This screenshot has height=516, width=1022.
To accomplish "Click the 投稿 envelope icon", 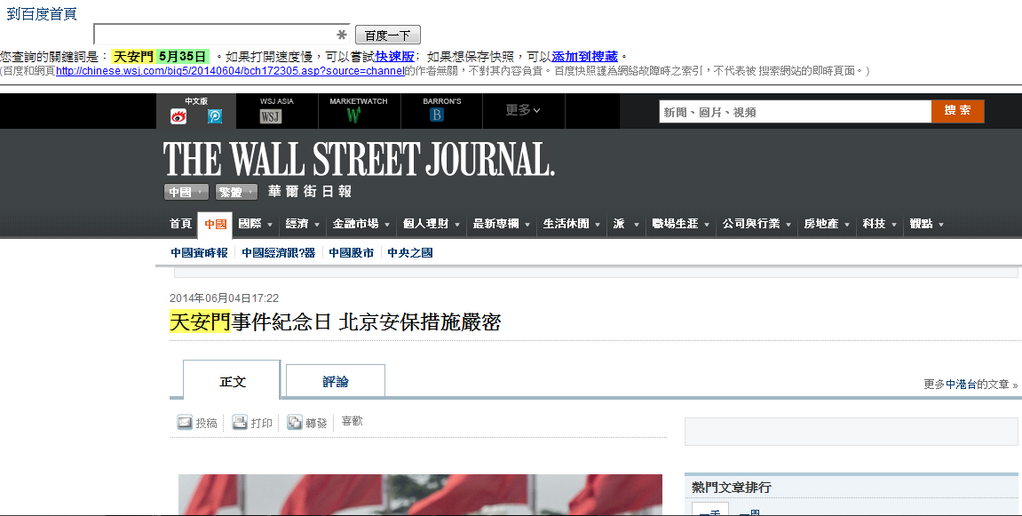I will [x=185, y=422].
